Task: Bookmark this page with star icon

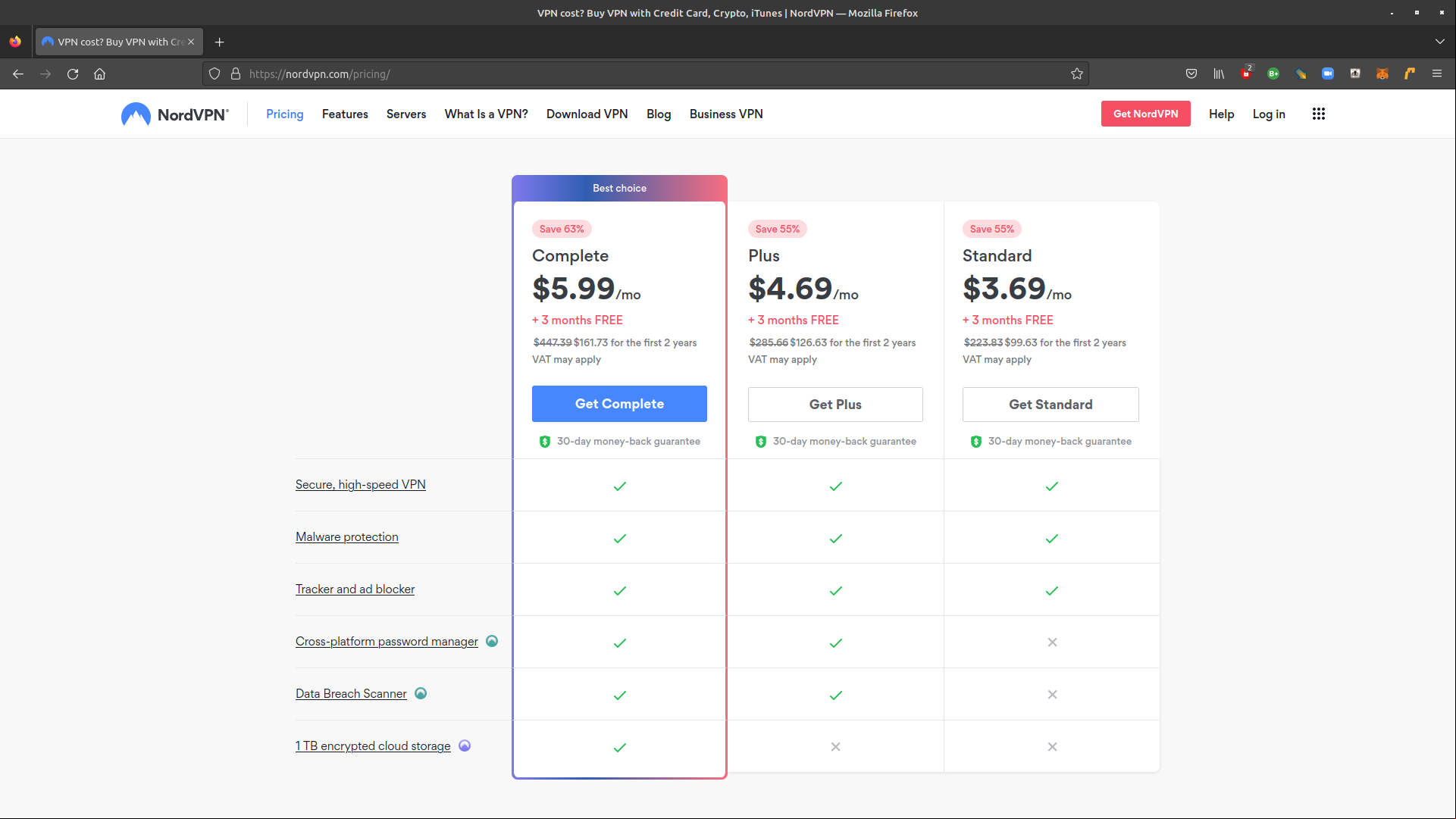Action: [1077, 73]
